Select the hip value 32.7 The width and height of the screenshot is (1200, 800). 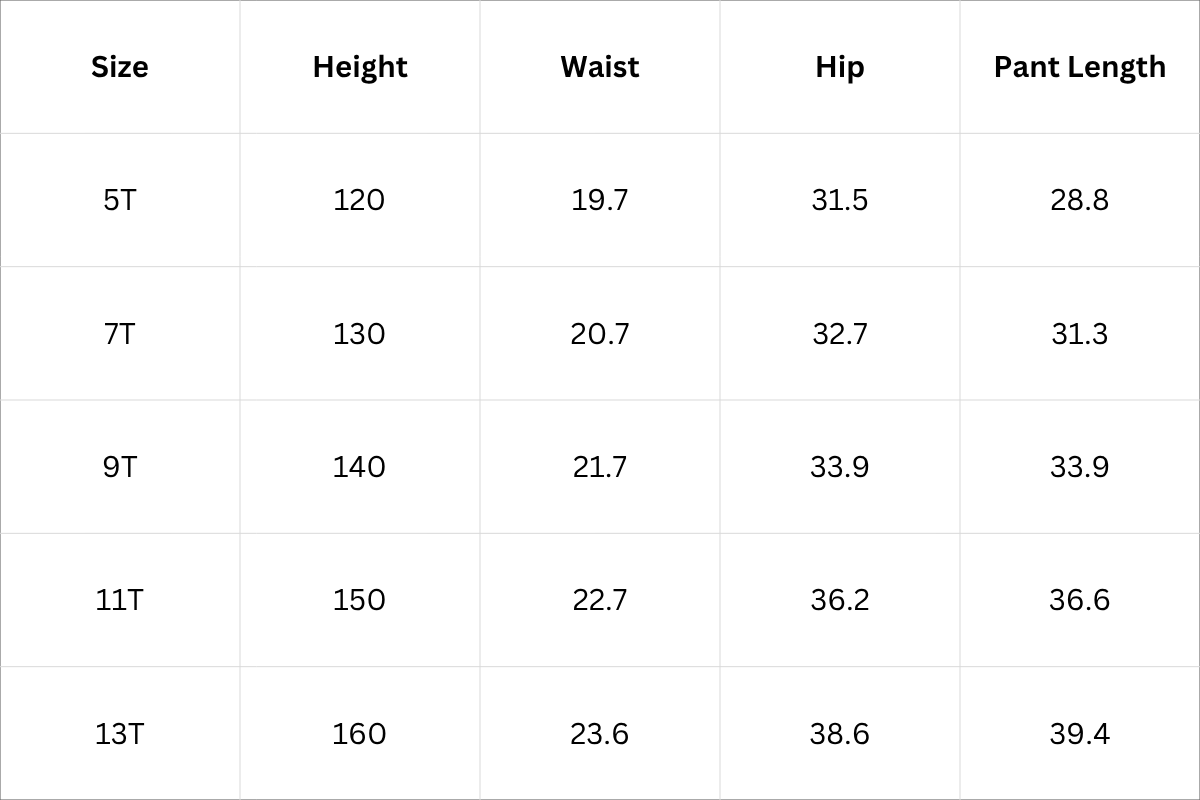click(839, 333)
